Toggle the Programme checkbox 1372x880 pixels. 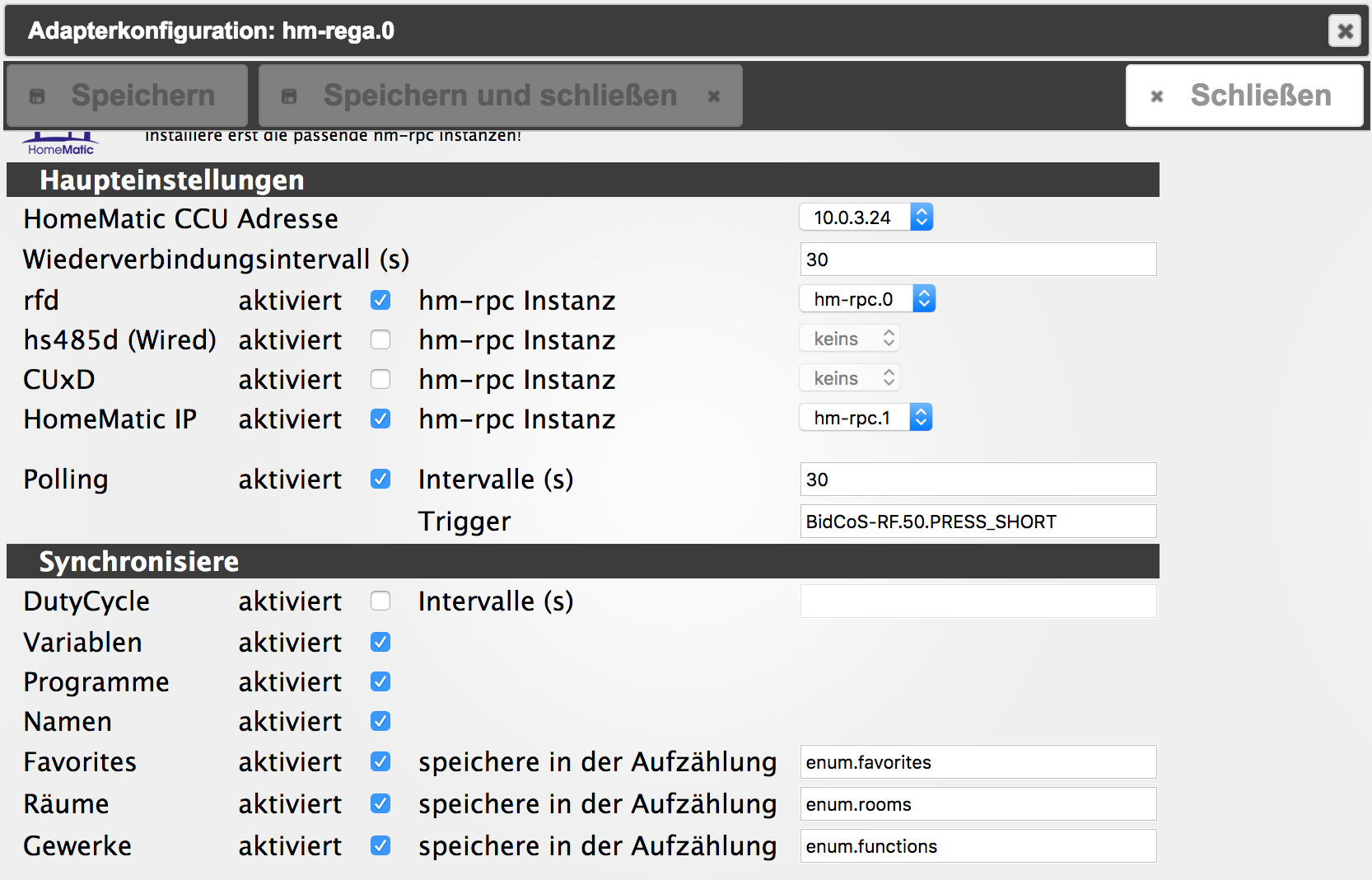pos(380,681)
